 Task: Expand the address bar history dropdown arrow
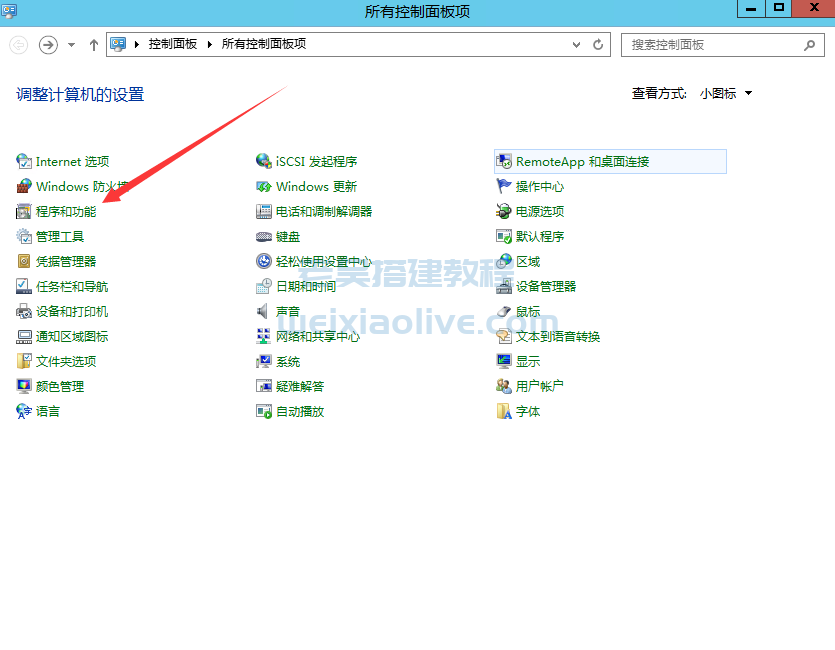point(577,45)
